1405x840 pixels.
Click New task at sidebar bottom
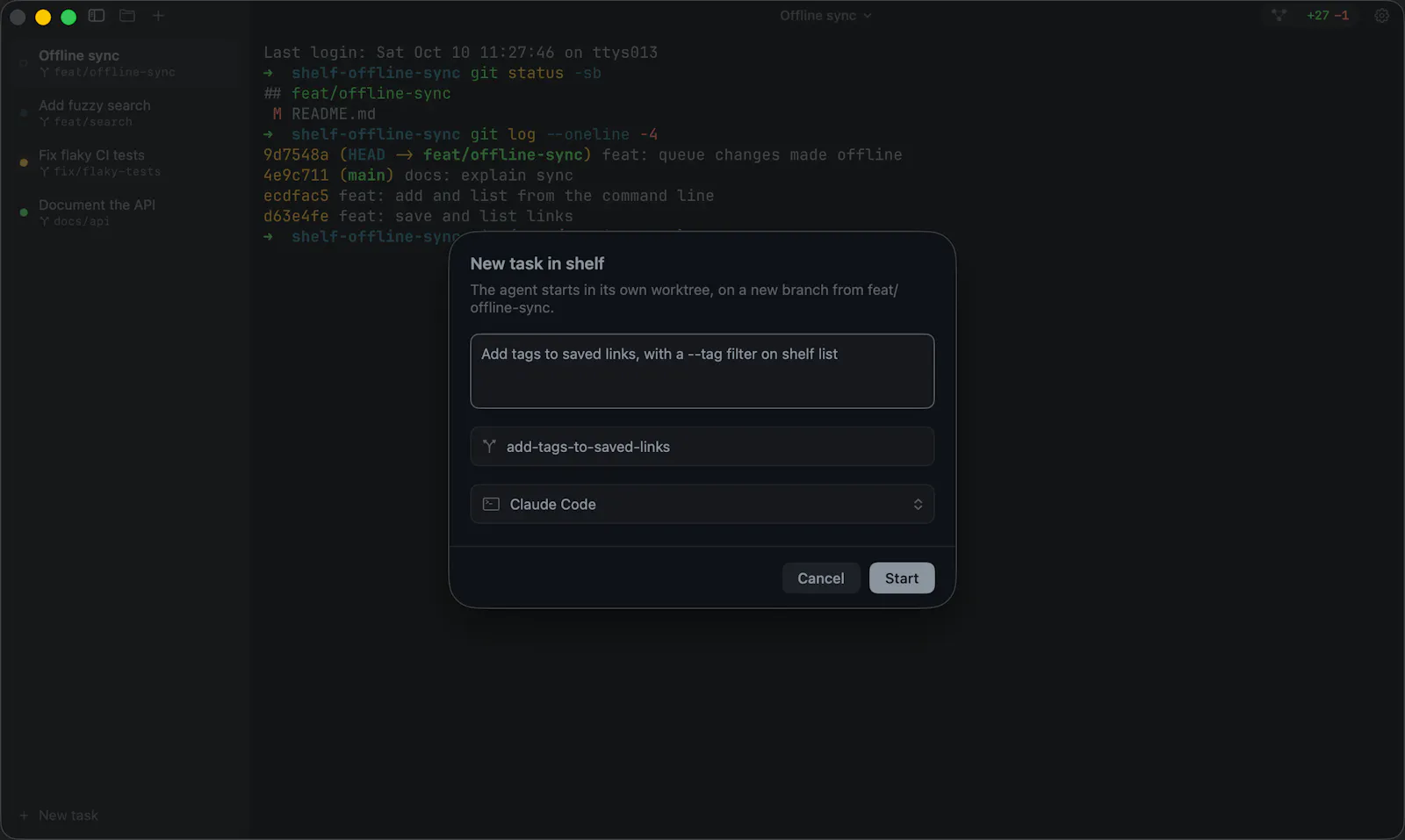coord(59,815)
